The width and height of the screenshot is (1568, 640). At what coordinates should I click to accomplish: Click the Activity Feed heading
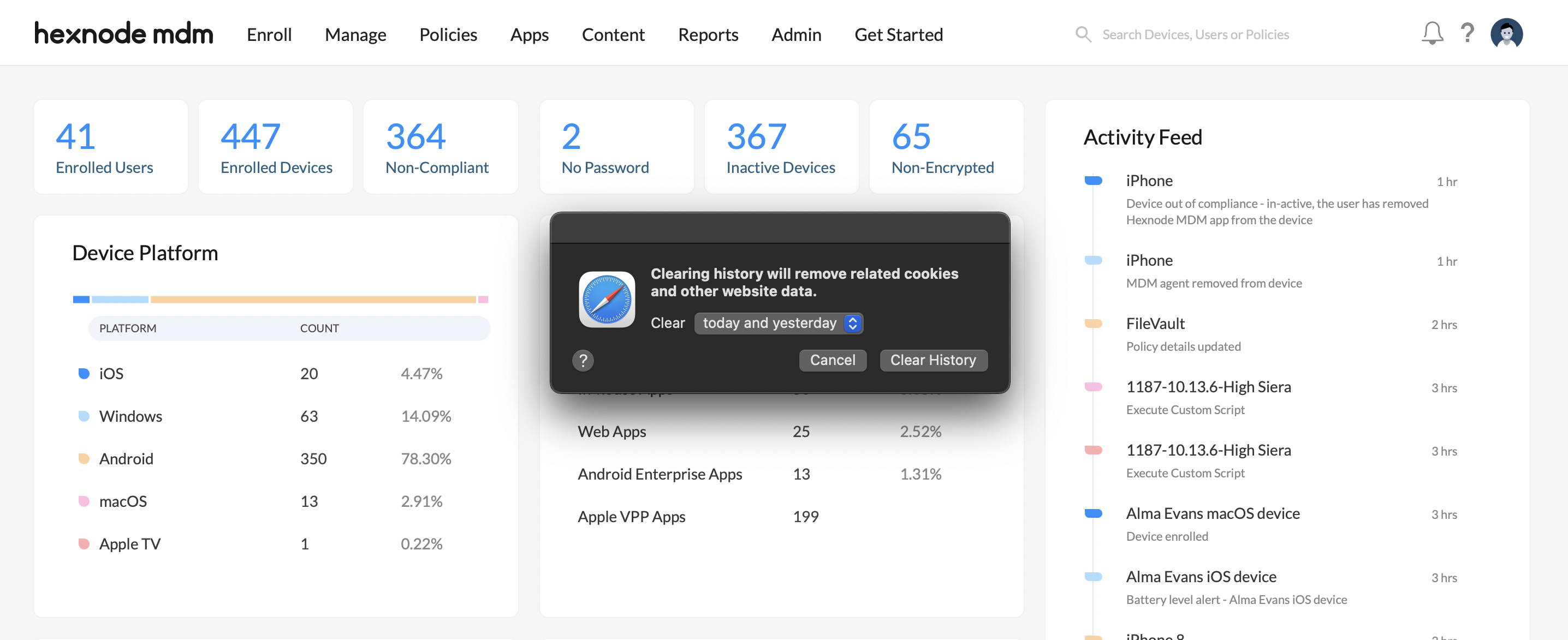point(1143,137)
